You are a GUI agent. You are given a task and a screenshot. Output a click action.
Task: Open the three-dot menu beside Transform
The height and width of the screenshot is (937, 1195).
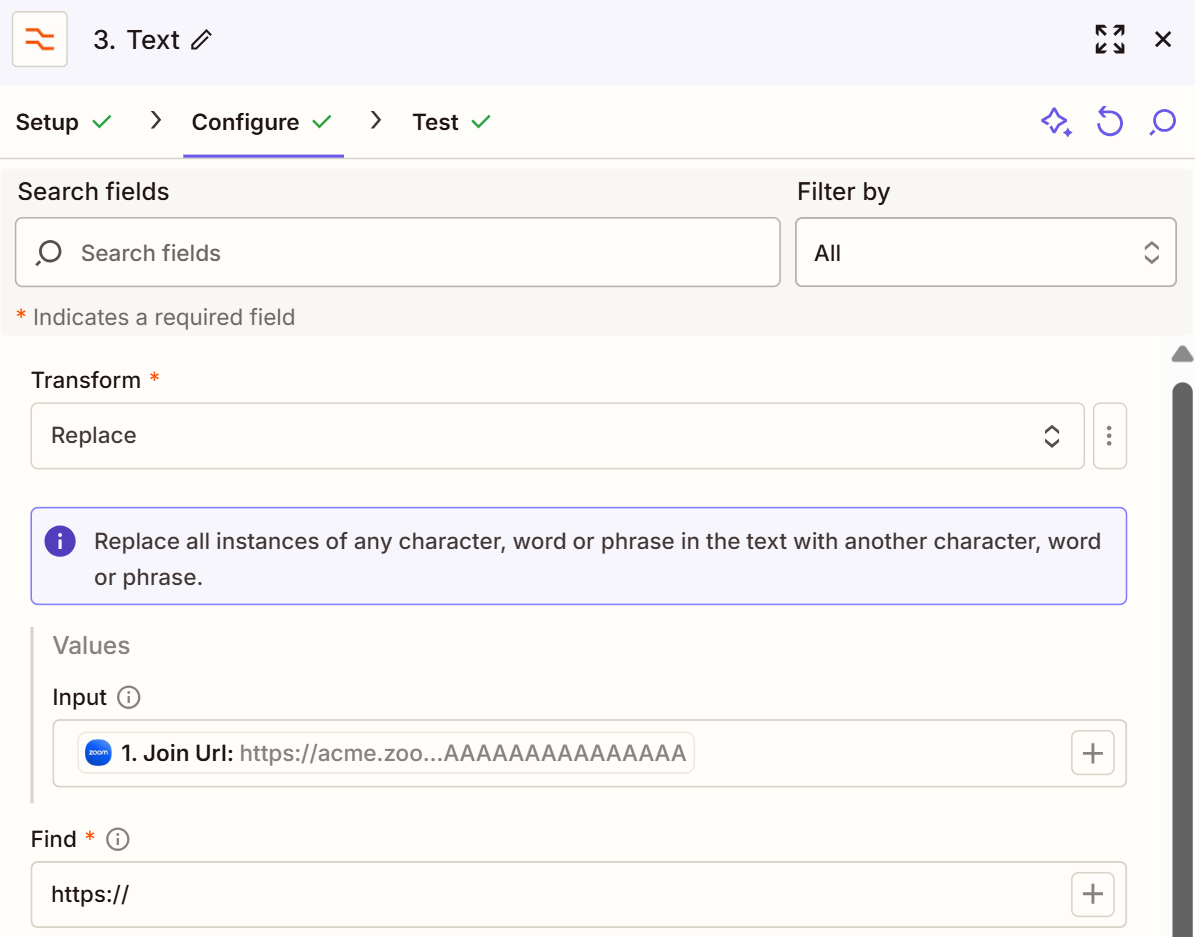click(x=1109, y=436)
